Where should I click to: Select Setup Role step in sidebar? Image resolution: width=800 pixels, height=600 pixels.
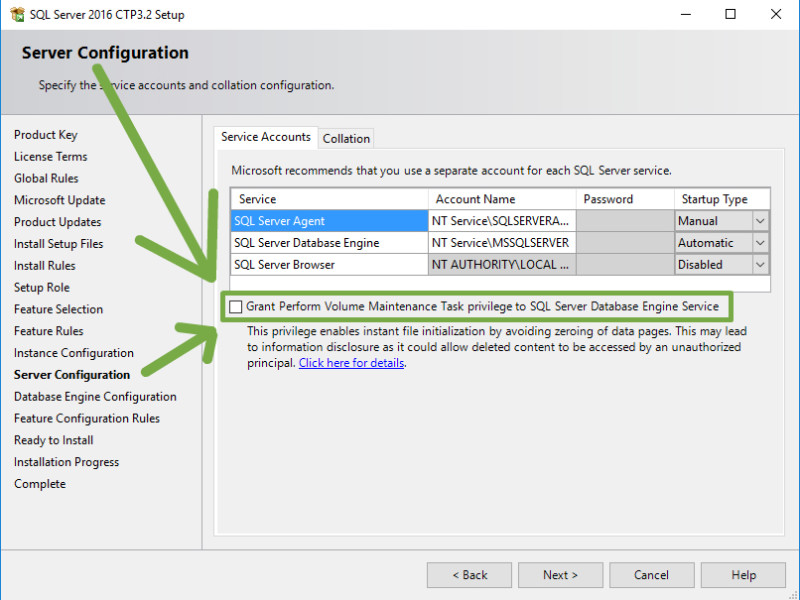point(42,288)
